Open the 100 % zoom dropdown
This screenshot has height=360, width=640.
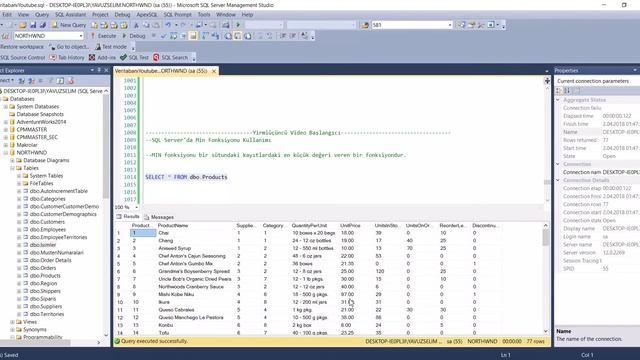136,207
